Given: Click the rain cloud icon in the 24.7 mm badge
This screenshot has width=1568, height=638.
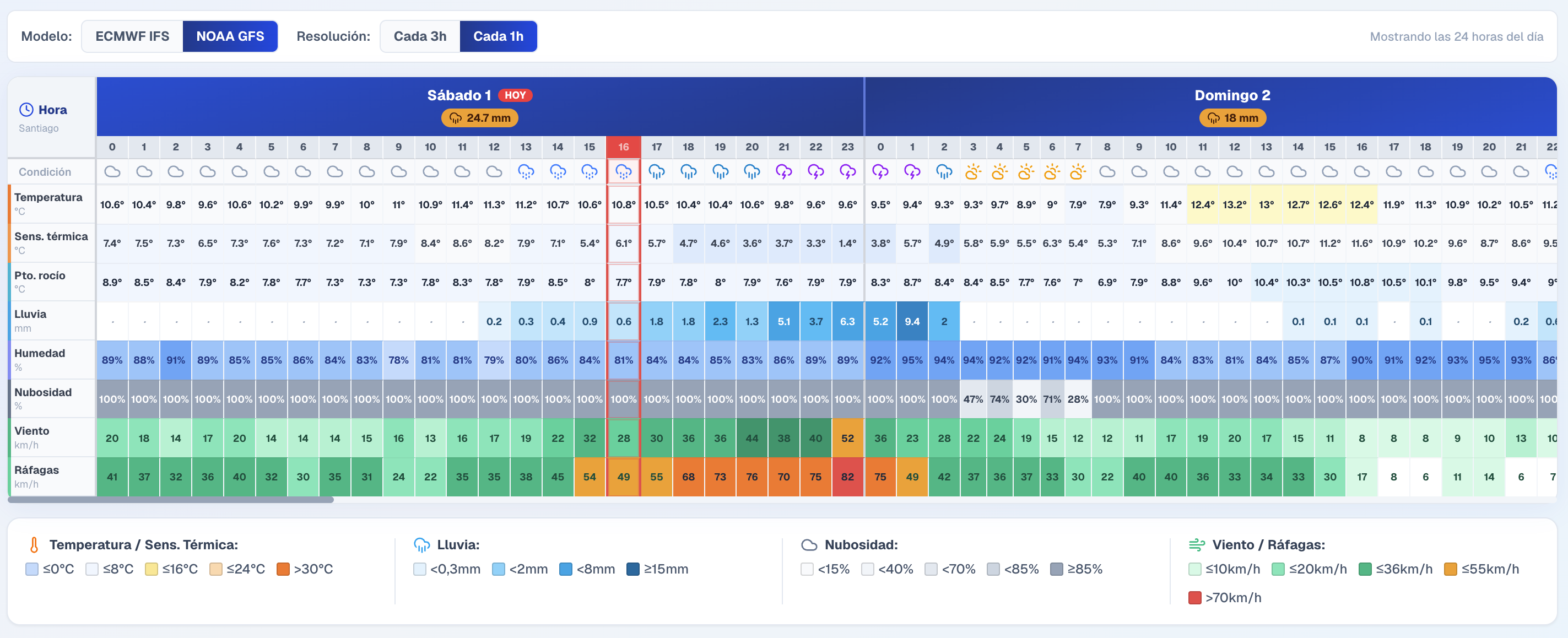Looking at the screenshot, I should [x=455, y=118].
